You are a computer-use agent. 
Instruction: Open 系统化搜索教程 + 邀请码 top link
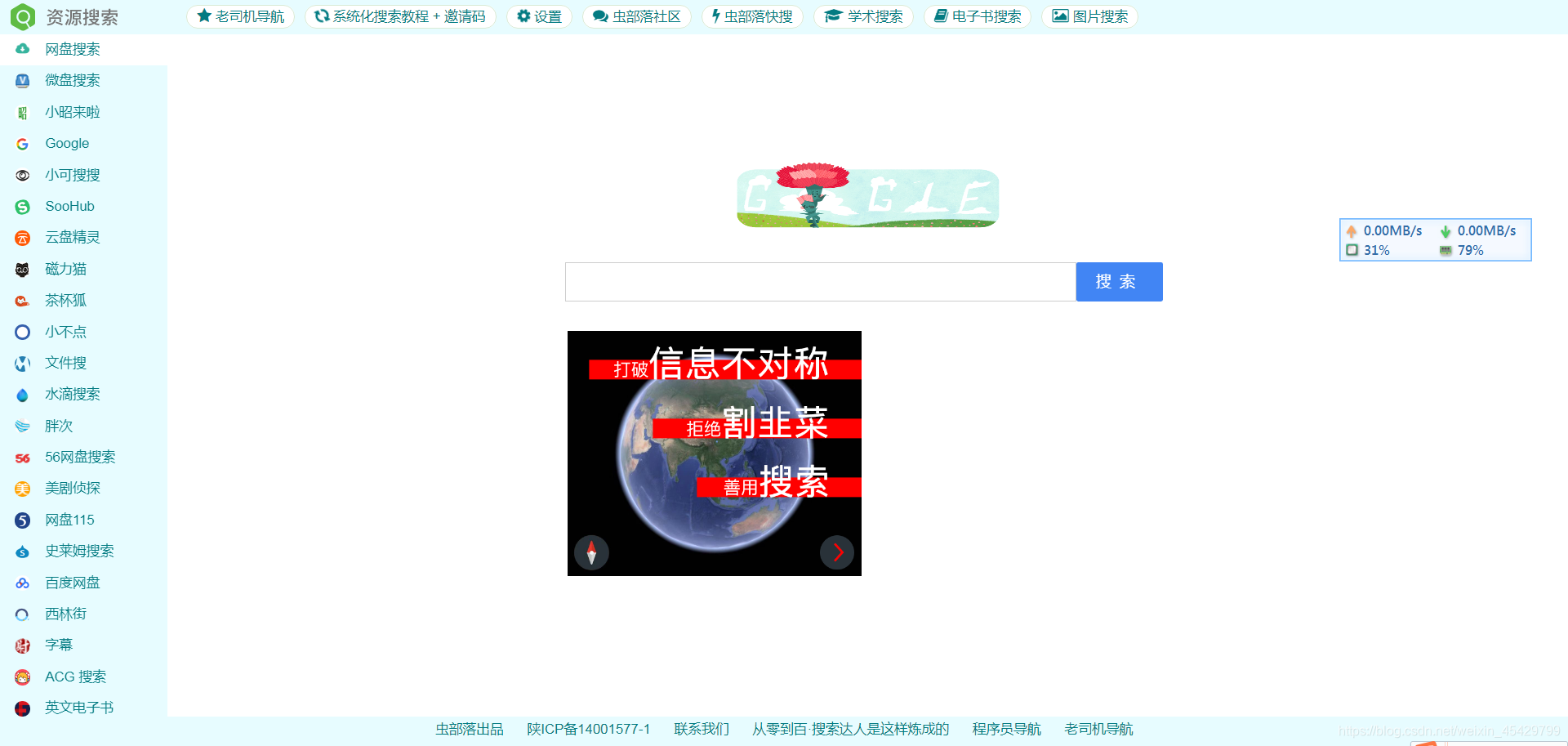pos(400,16)
